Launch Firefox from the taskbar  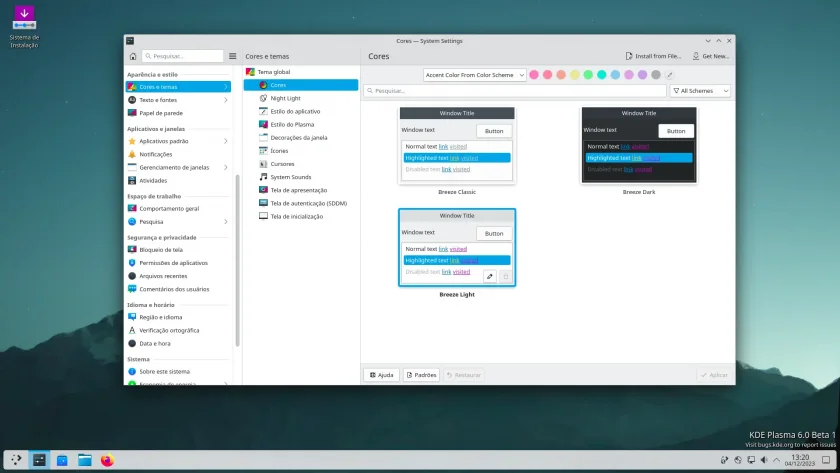coord(107,460)
